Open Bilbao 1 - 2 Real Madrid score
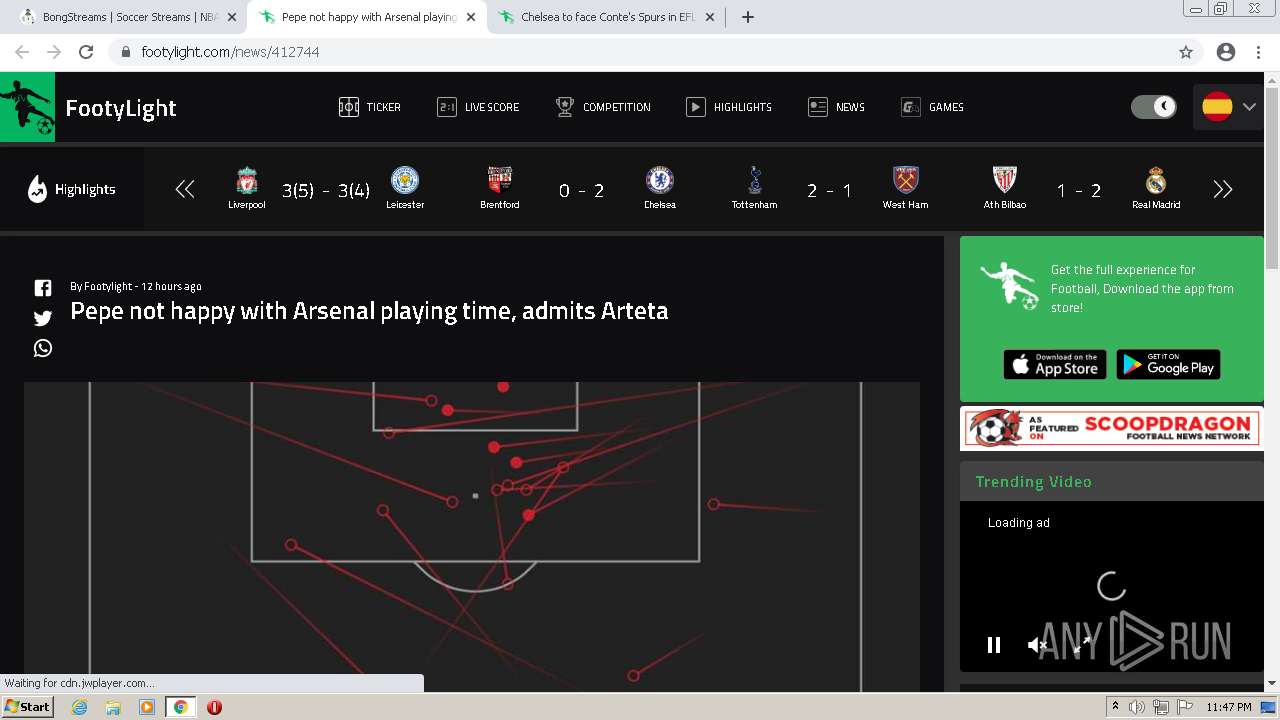Image resolution: width=1280 pixels, height=720 pixels. point(1079,191)
